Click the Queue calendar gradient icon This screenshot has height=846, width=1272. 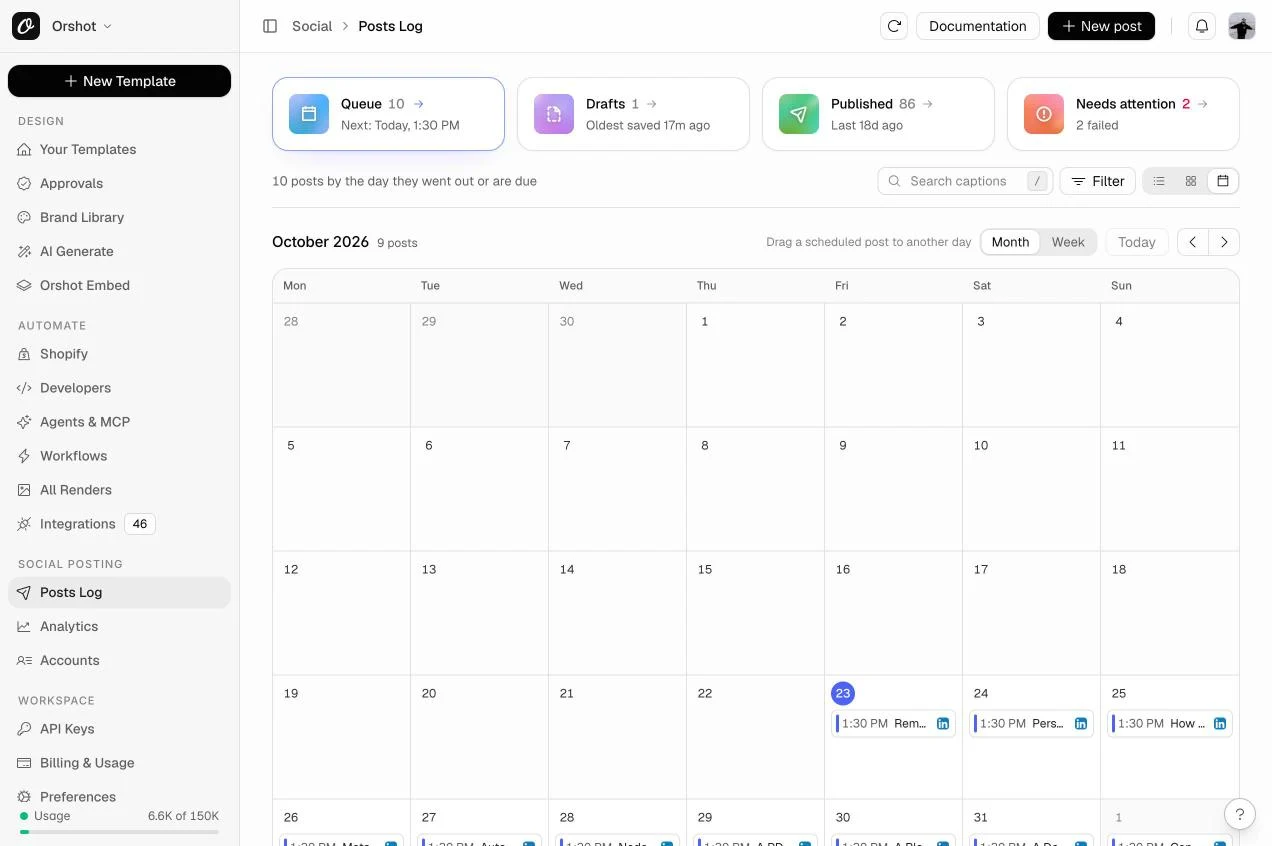pos(309,114)
